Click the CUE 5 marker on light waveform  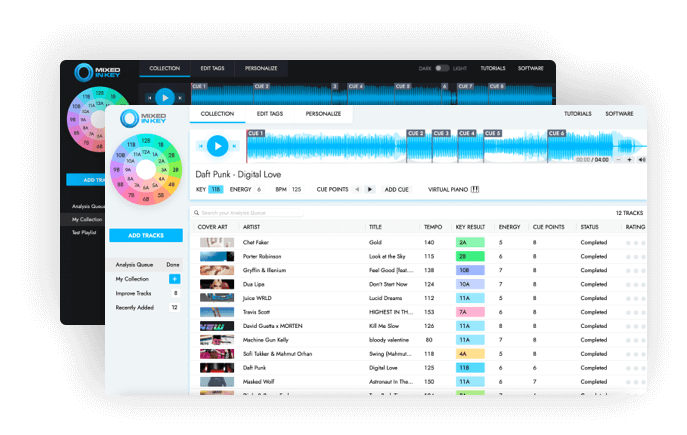pos(492,133)
